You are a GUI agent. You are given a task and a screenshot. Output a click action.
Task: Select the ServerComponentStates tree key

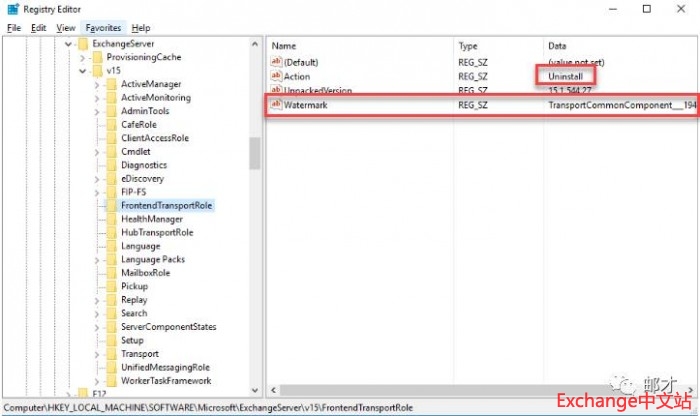(x=168, y=327)
